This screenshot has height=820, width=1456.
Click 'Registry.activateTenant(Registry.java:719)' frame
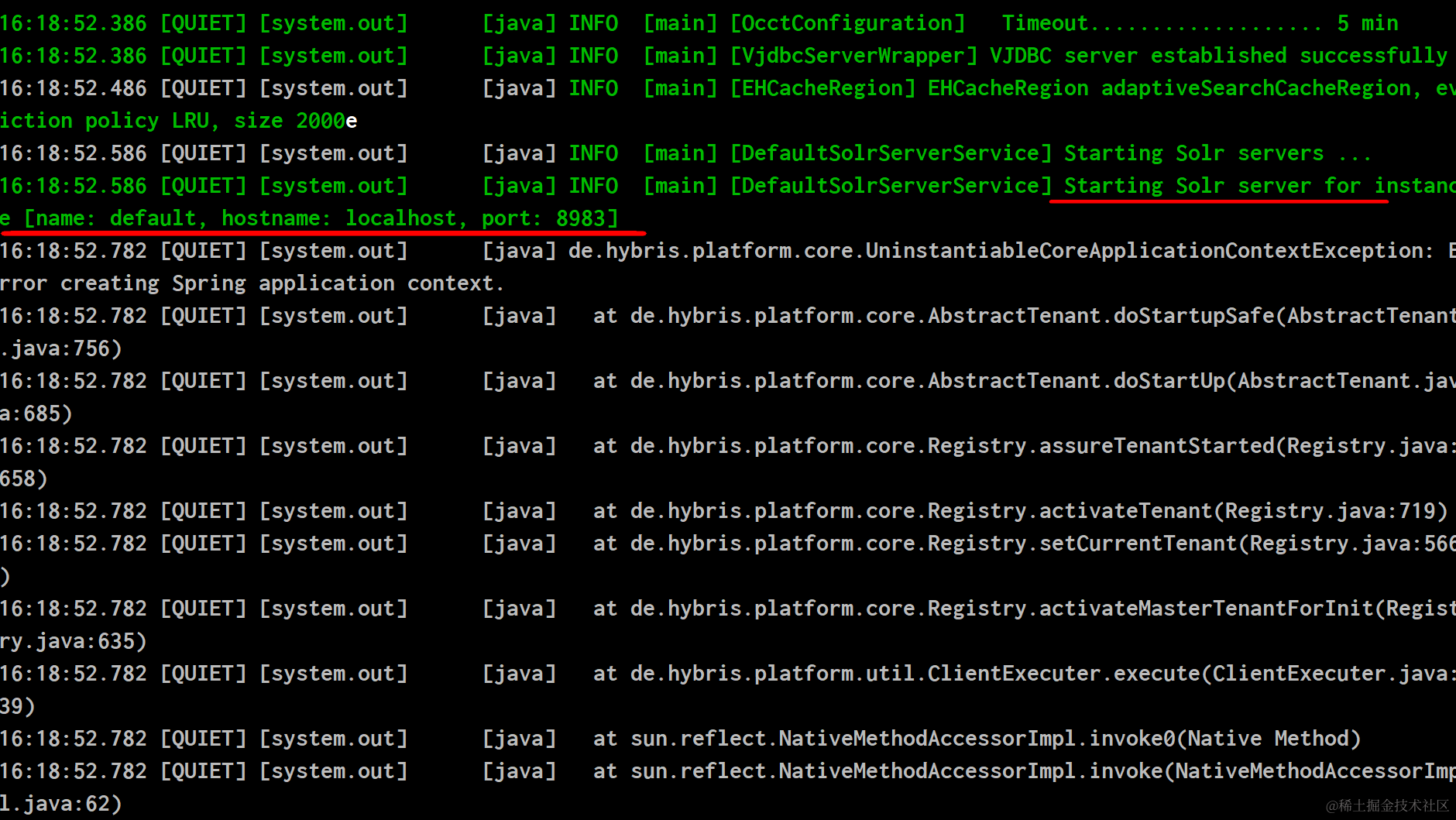1188,511
